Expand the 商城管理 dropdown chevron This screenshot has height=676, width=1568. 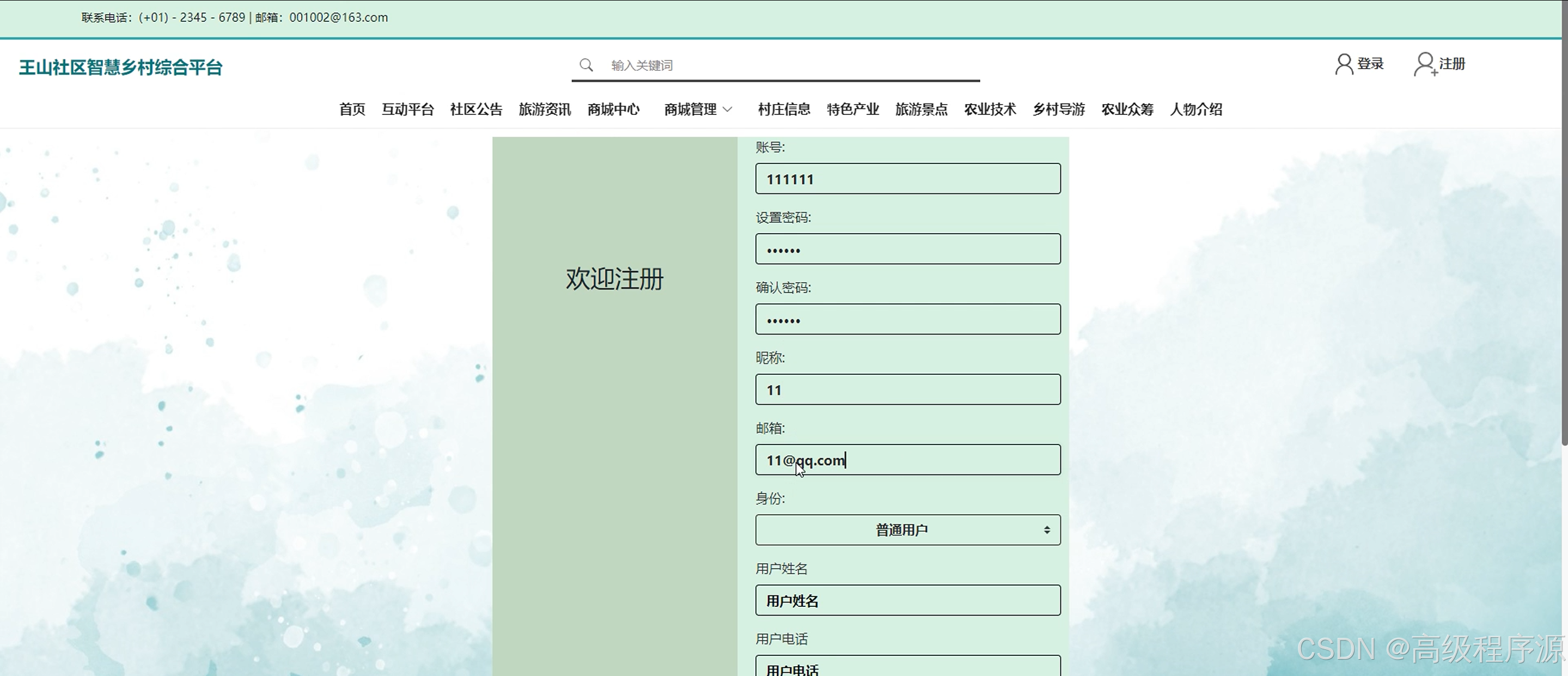[x=728, y=109]
